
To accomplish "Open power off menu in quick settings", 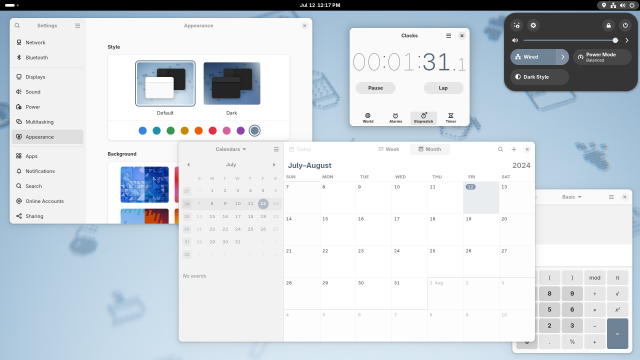I will pyautogui.click(x=625, y=25).
